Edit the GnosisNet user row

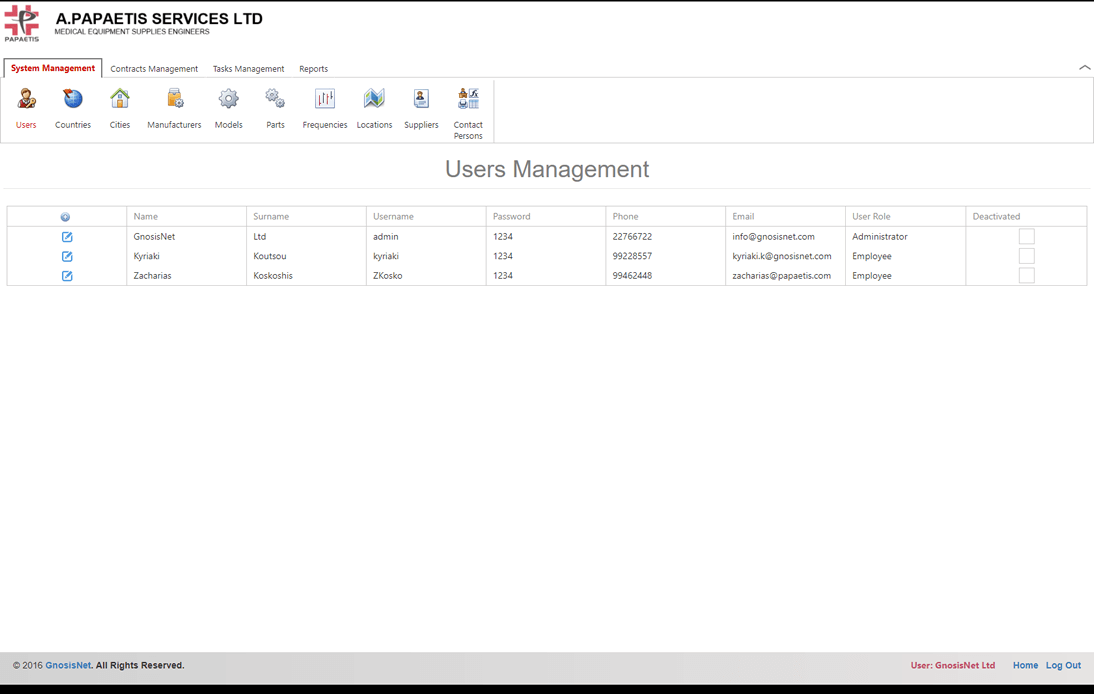click(67, 237)
